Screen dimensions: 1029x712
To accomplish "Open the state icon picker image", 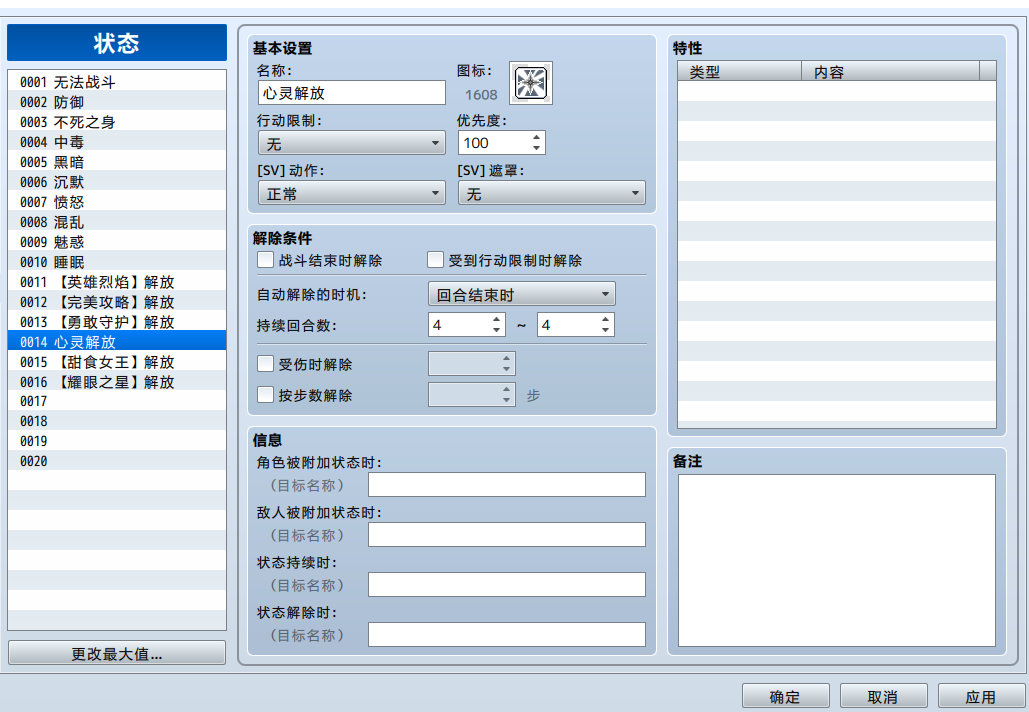I will tap(531, 83).
